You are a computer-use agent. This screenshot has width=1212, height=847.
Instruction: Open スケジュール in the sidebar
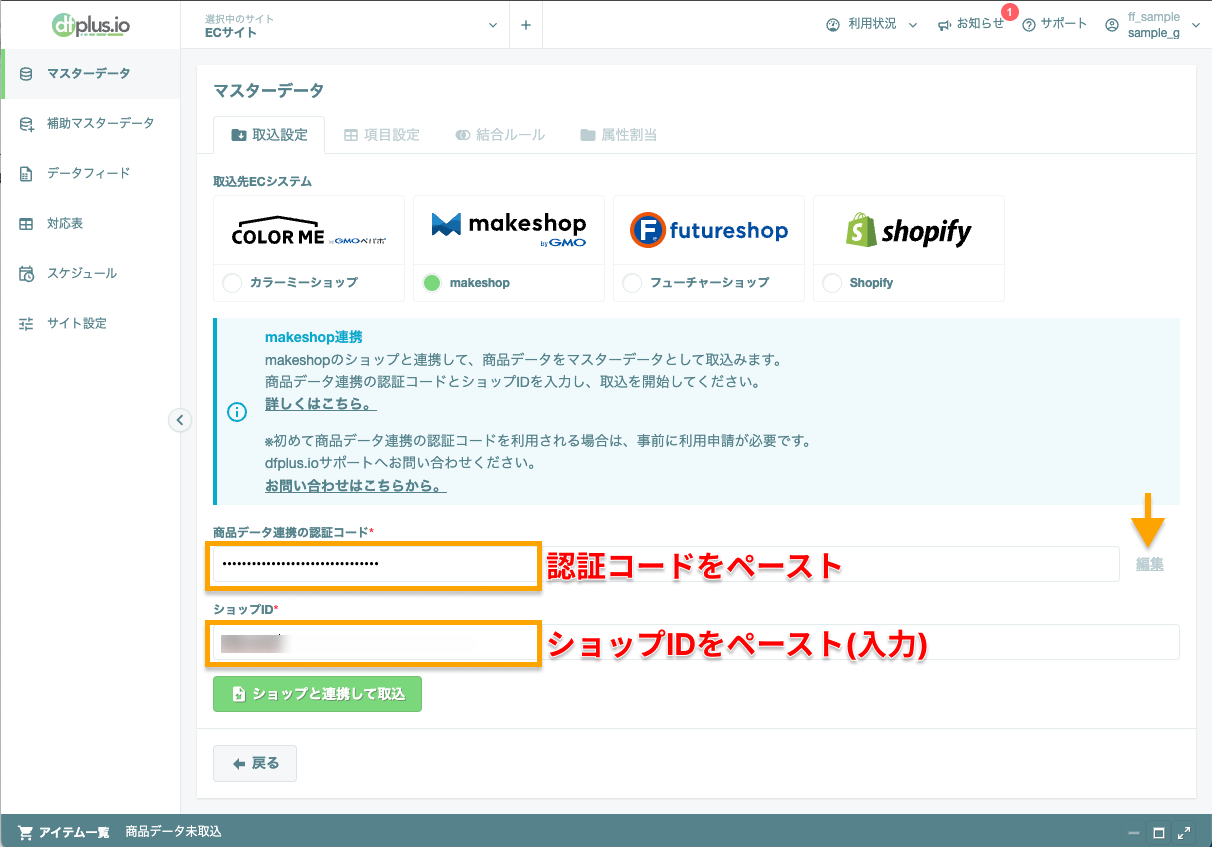90,274
